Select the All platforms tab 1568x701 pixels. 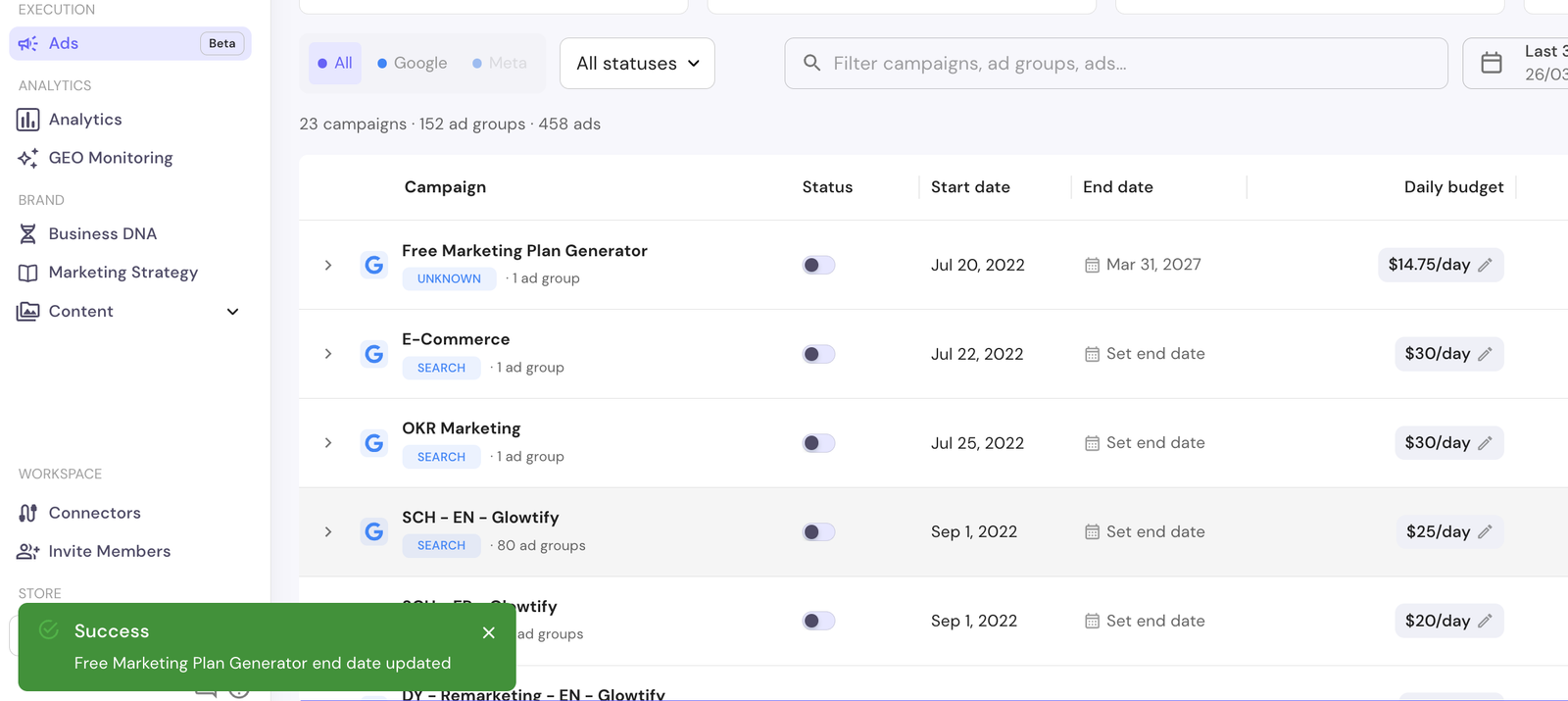click(x=335, y=63)
